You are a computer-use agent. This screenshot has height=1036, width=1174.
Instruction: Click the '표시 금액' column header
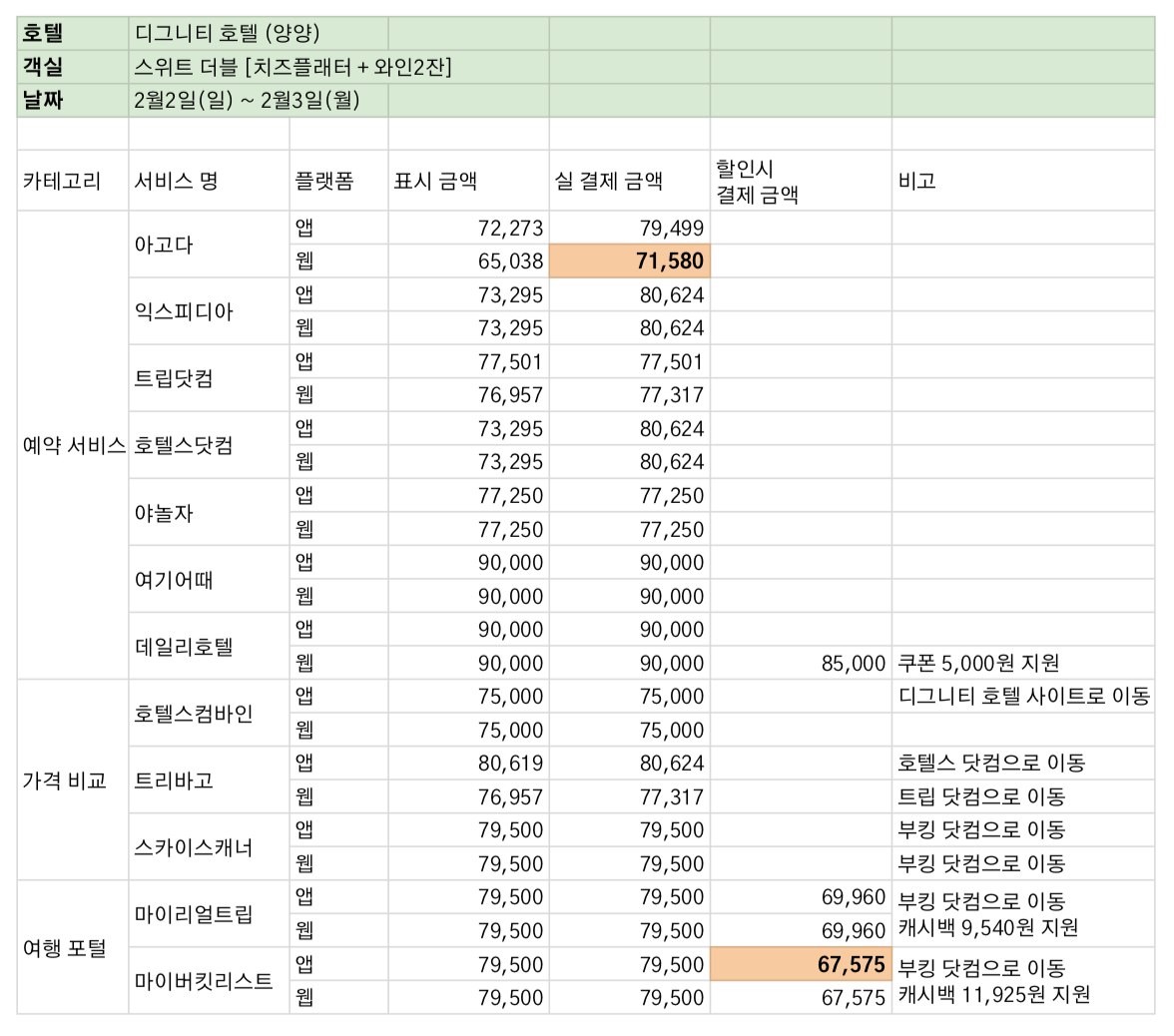469,181
